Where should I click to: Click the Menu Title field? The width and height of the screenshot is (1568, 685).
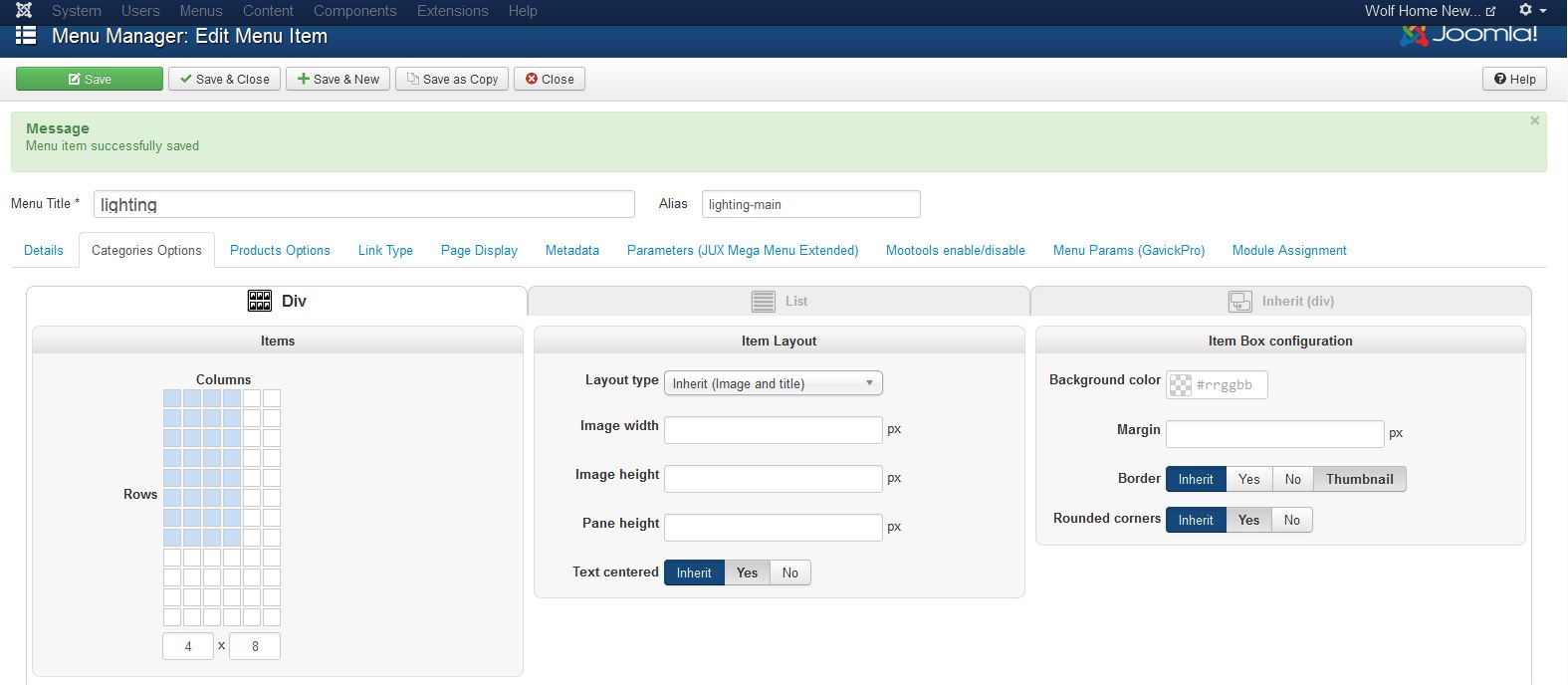click(x=364, y=204)
